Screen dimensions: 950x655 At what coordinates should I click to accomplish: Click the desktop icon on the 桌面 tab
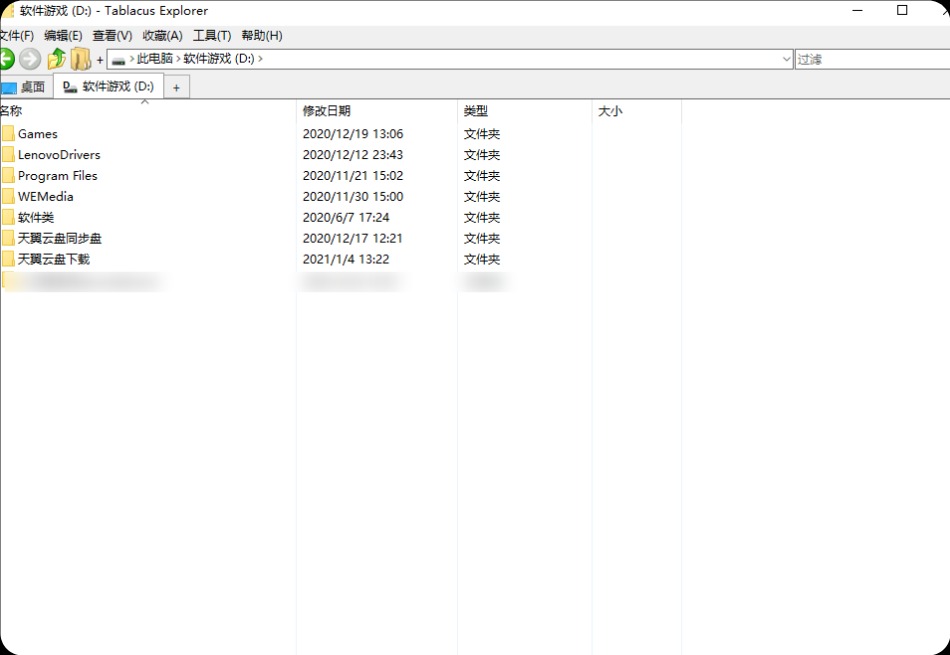[x=10, y=87]
